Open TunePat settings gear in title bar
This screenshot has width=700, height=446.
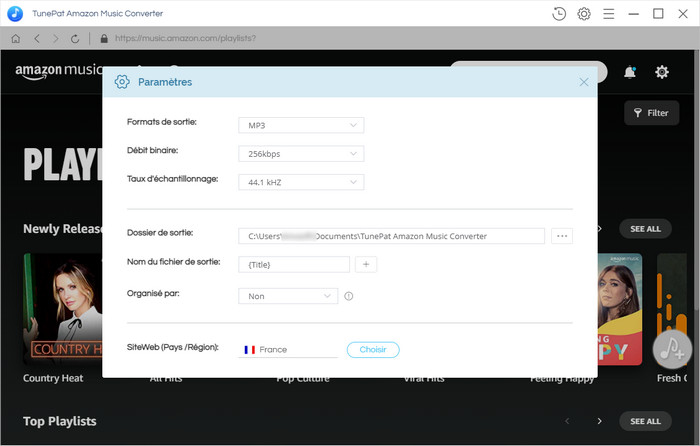tap(584, 14)
